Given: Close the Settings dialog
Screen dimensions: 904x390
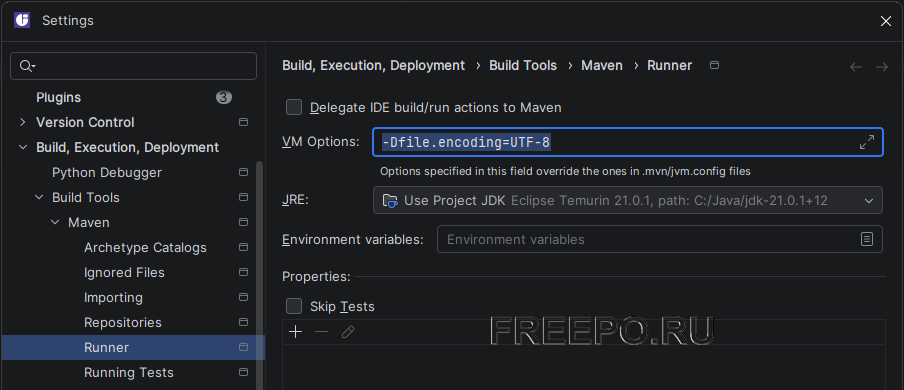Looking at the screenshot, I should [886, 21].
